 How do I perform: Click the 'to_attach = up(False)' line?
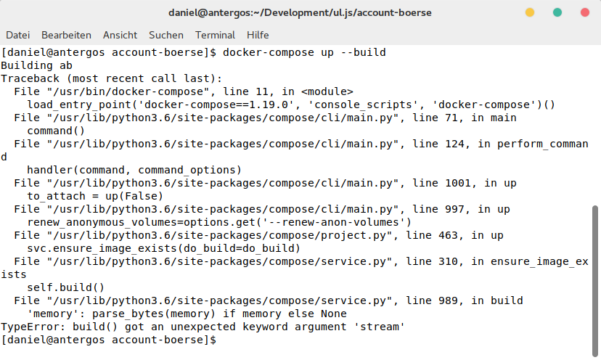(x=95, y=196)
